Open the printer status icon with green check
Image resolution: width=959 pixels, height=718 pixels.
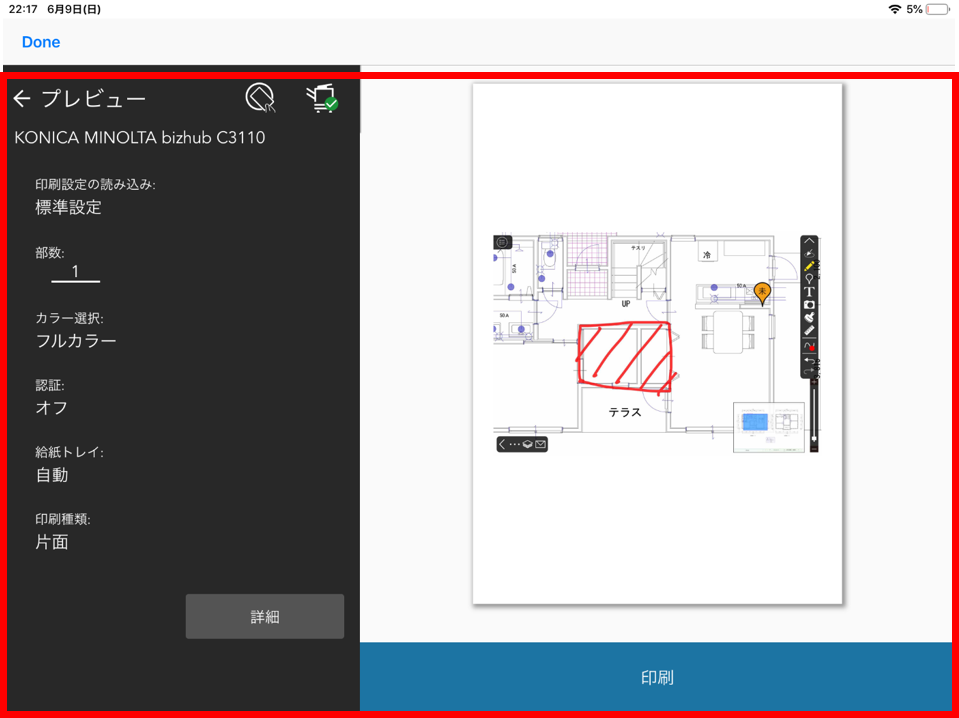point(321,98)
